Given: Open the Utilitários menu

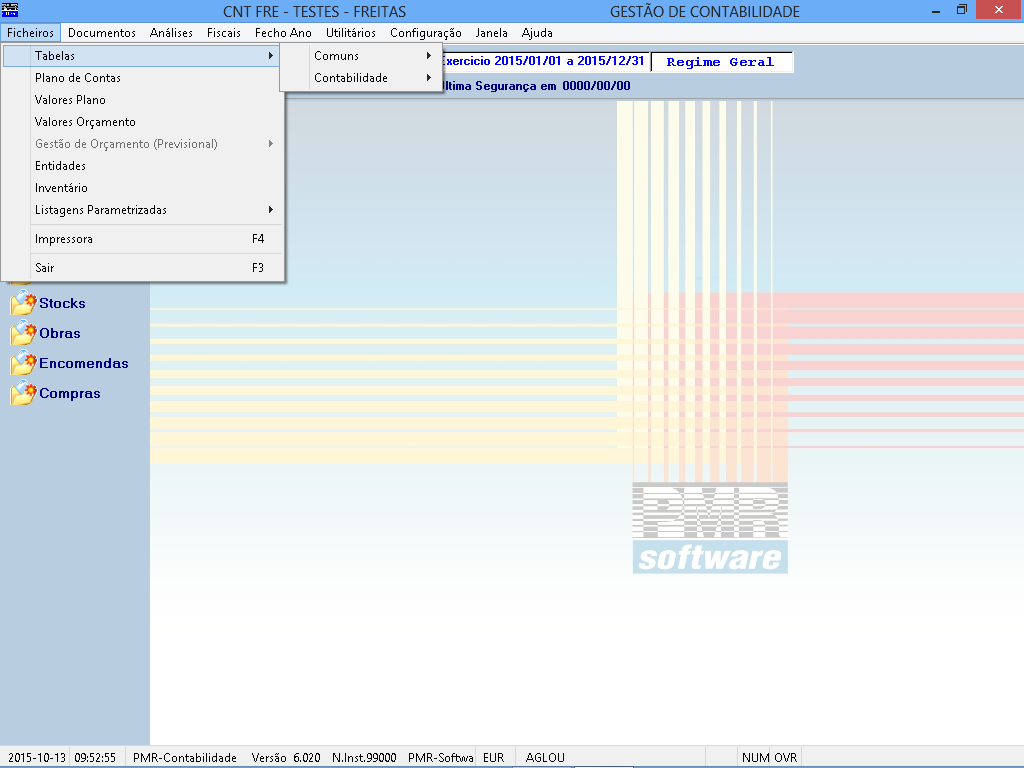Looking at the screenshot, I should (x=351, y=33).
